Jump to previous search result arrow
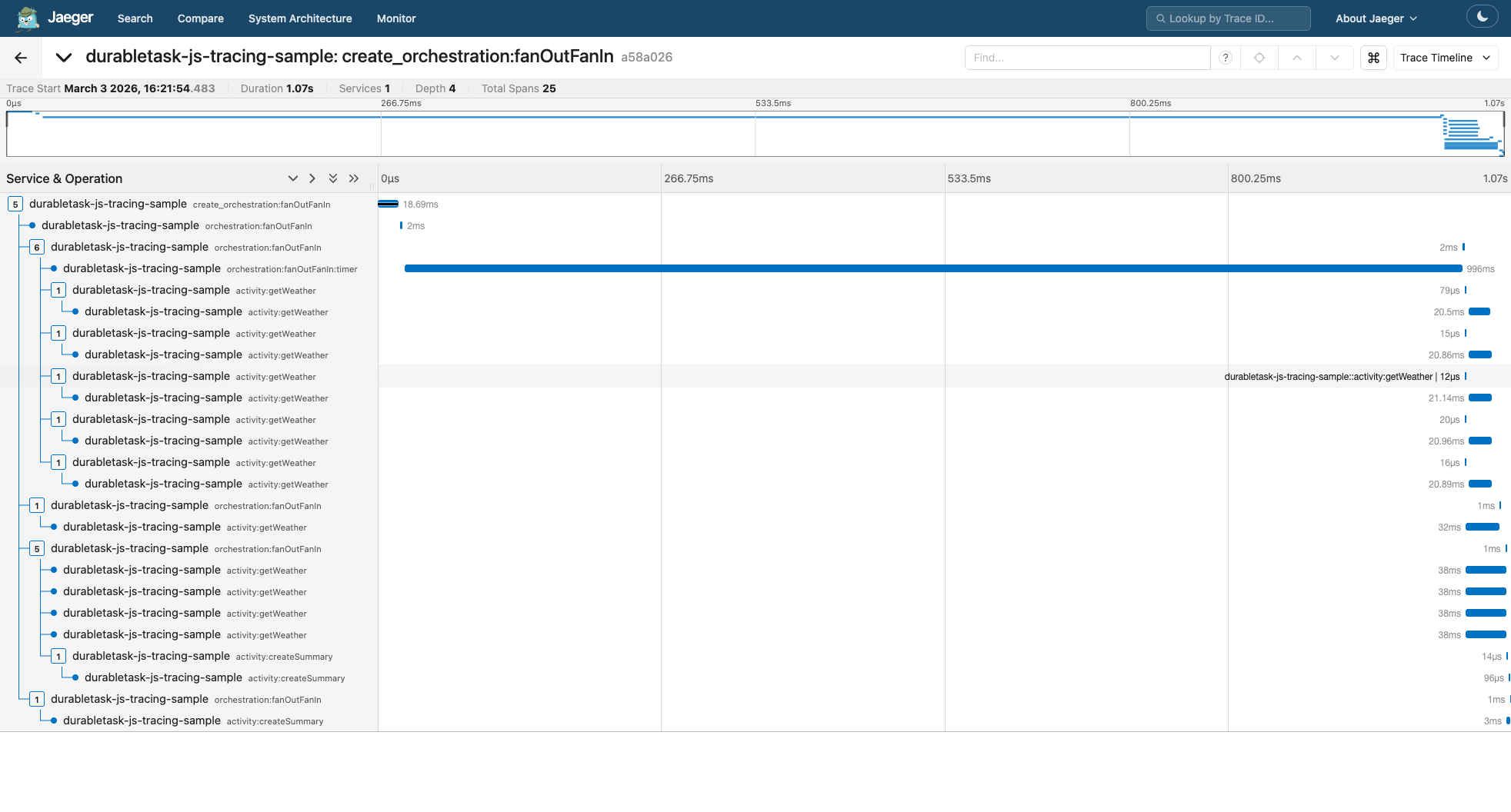Viewport: 1511px width, 812px height. tap(1297, 58)
